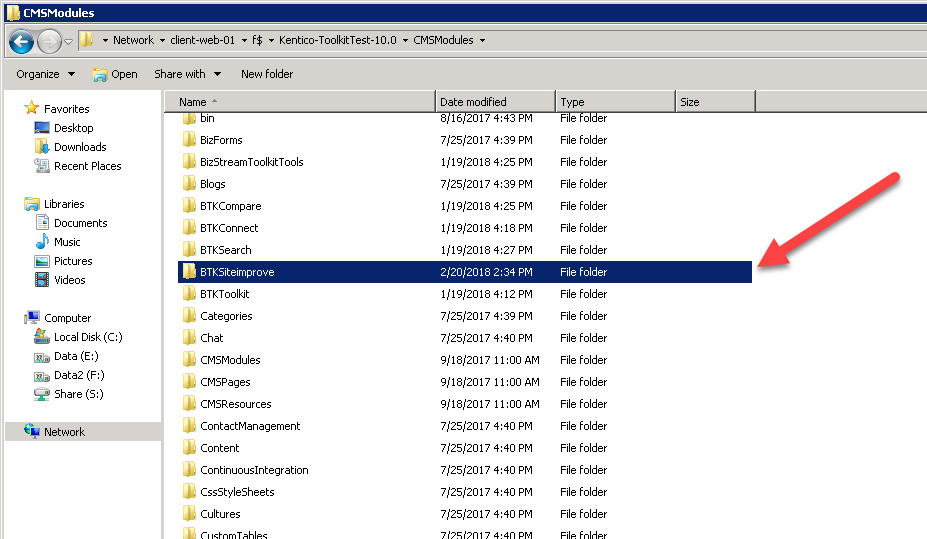The width and height of the screenshot is (927, 539).
Task: Click Kentico-ToolkitTest-10.0 breadcrumb
Action: [x=338, y=40]
